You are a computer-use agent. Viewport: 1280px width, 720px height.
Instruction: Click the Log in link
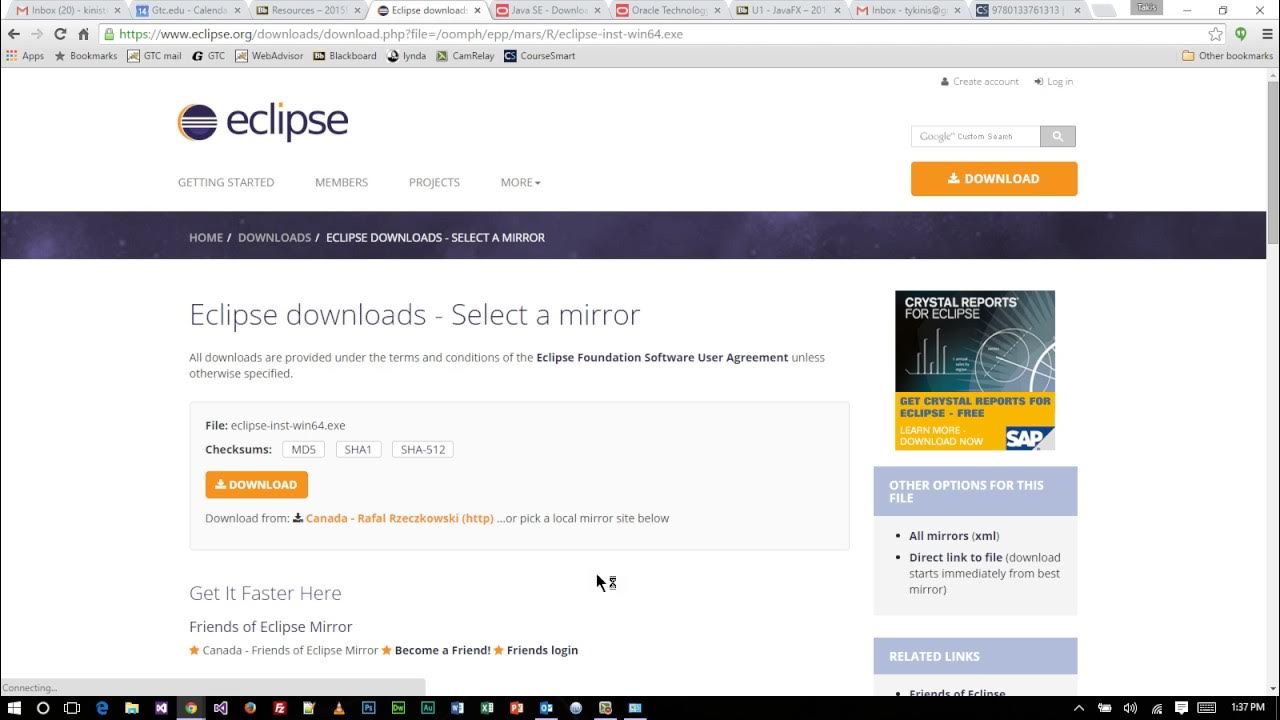pos(1054,81)
